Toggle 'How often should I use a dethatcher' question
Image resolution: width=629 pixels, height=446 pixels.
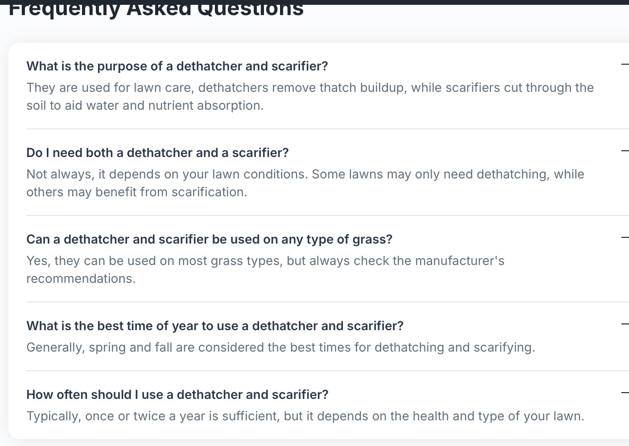[x=177, y=395]
